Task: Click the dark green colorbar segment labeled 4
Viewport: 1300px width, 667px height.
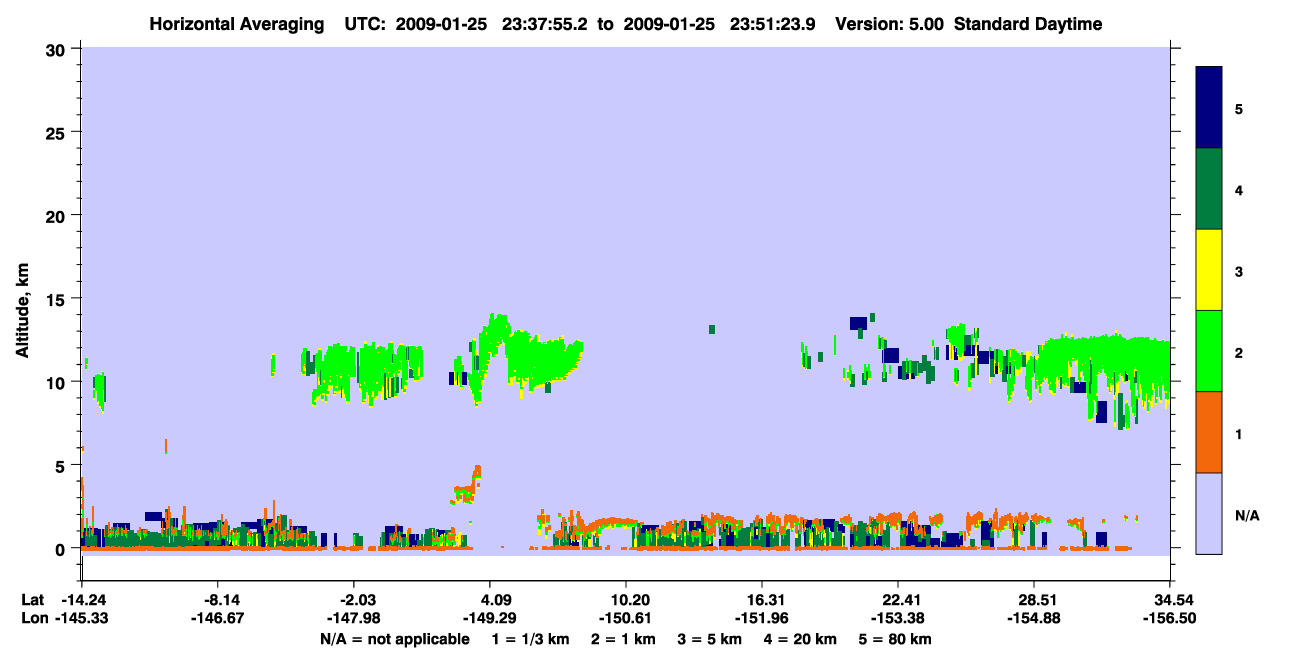Action: 1209,189
